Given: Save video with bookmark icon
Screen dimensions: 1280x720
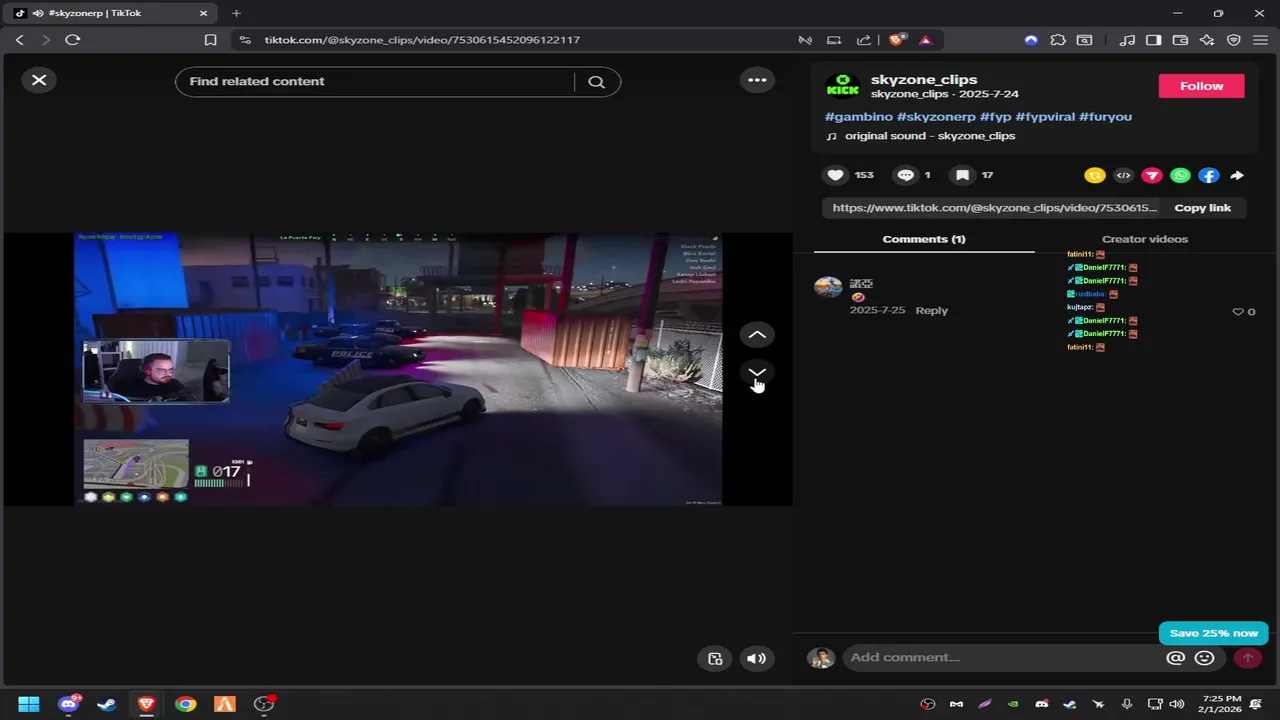Looking at the screenshot, I should [x=962, y=175].
